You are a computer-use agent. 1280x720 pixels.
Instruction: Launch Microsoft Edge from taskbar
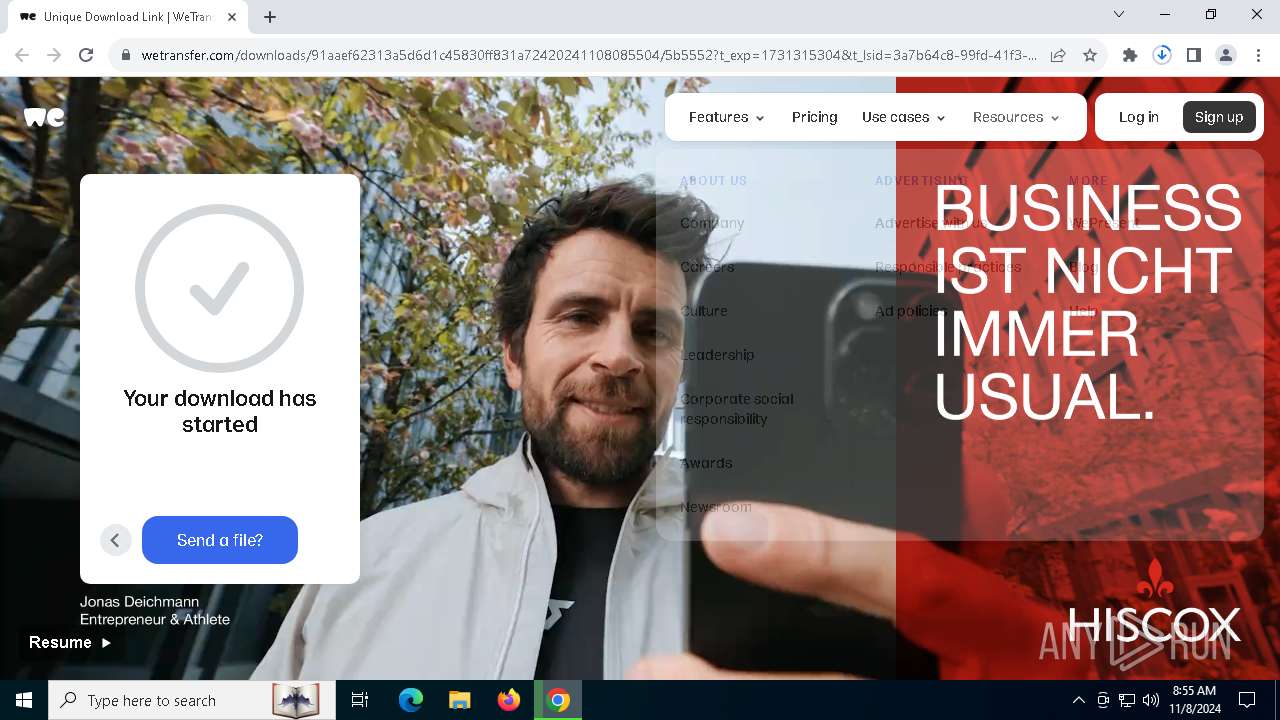(x=411, y=700)
